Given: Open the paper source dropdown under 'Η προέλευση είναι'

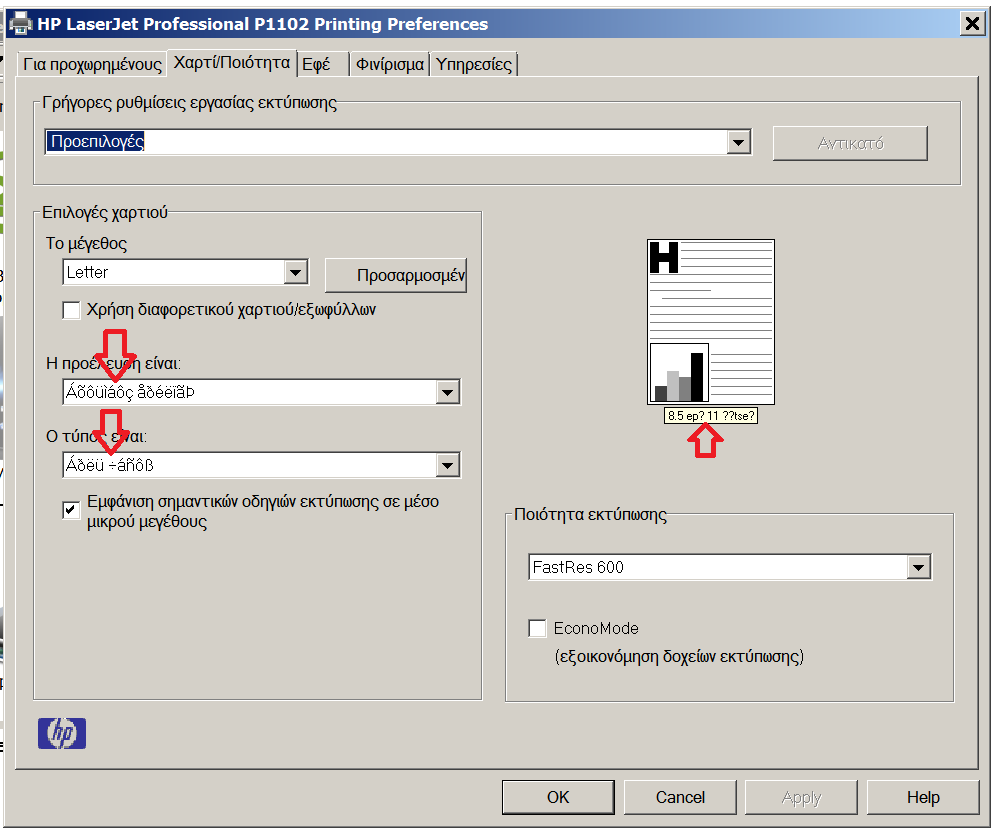Looking at the screenshot, I should (449, 392).
